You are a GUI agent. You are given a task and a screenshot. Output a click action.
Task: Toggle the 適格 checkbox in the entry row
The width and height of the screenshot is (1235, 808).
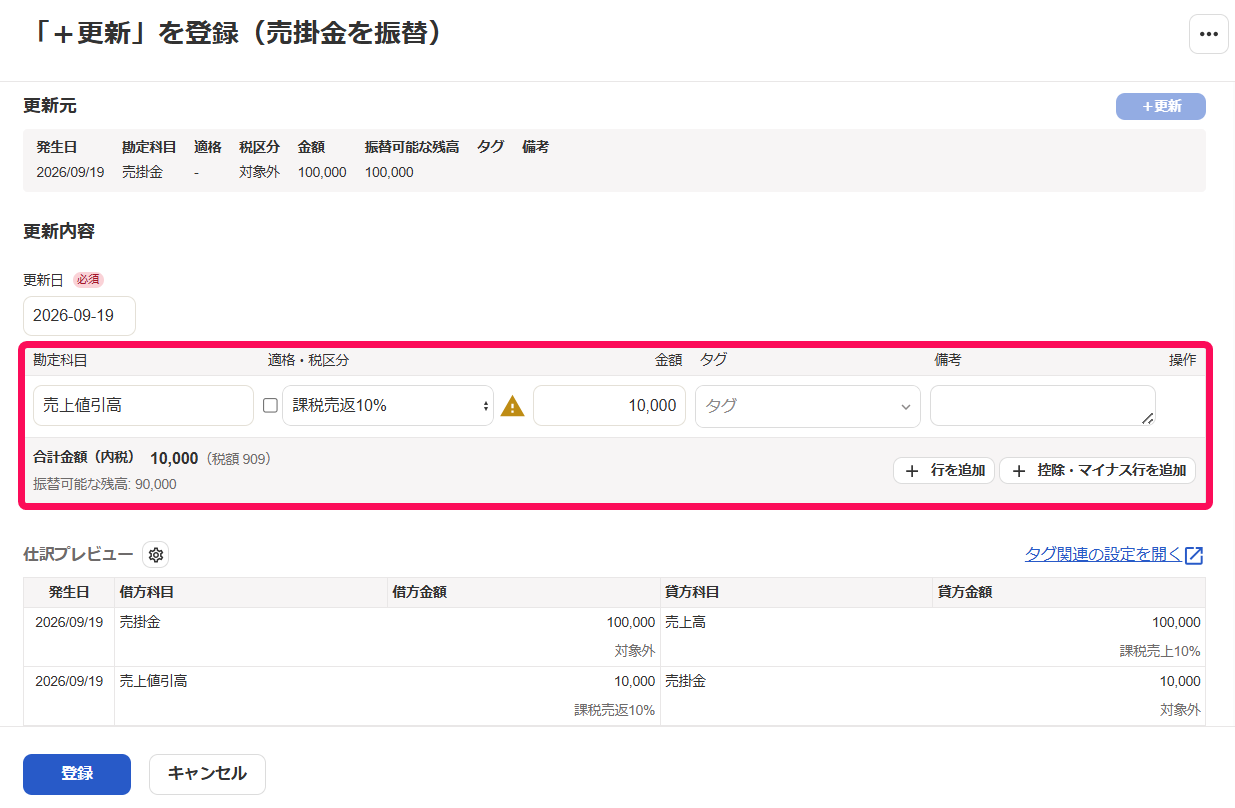[x=270, y=406]
